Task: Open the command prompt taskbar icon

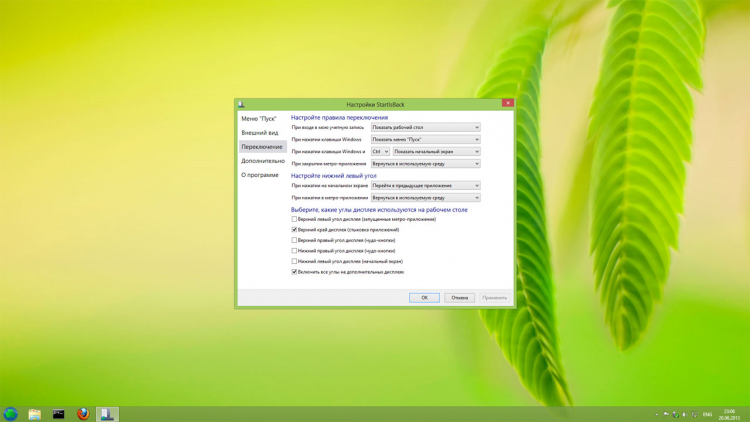Action: click(x=58, y=414)
